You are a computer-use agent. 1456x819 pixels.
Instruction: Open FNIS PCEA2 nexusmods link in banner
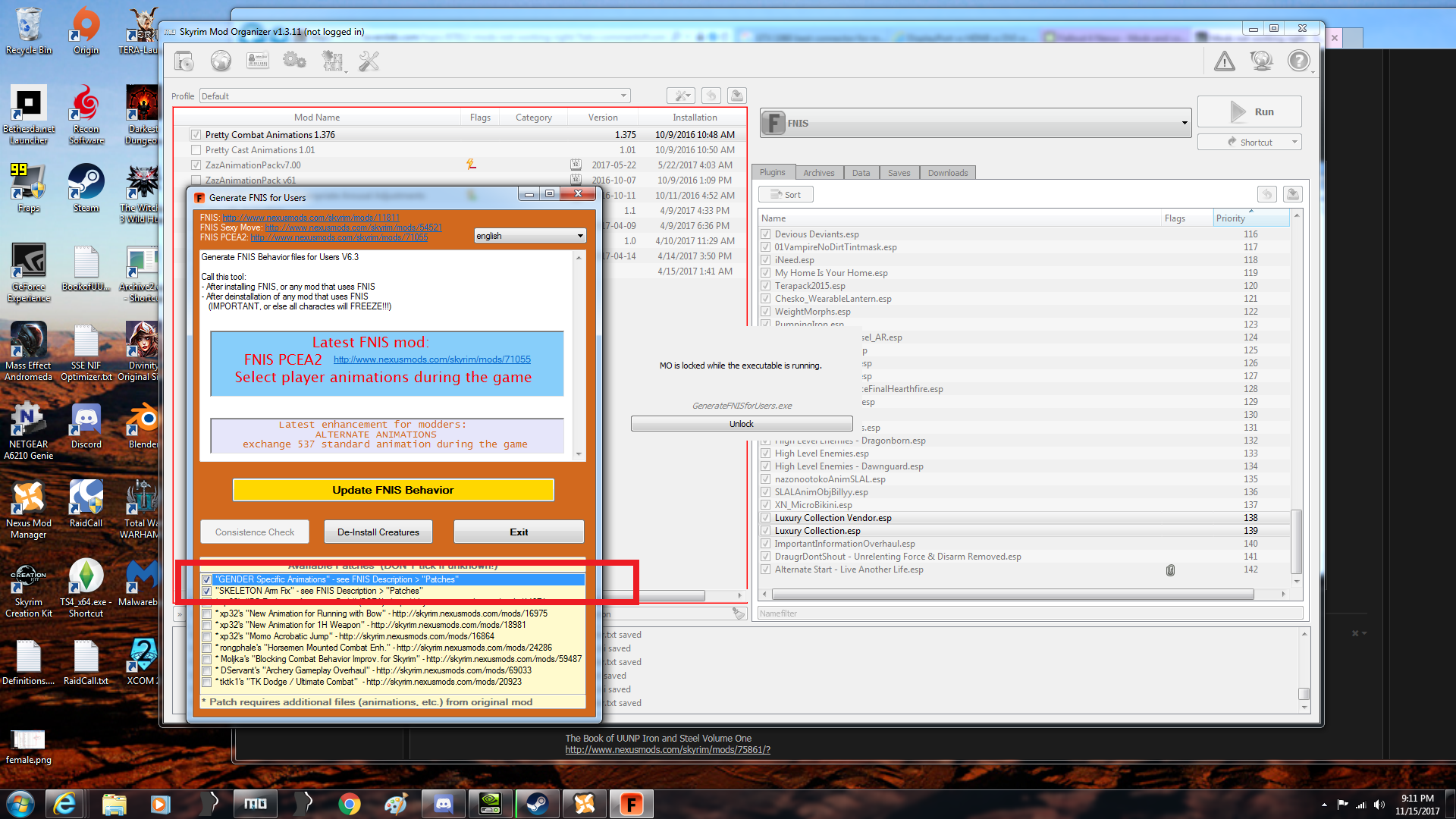[432, 359]
